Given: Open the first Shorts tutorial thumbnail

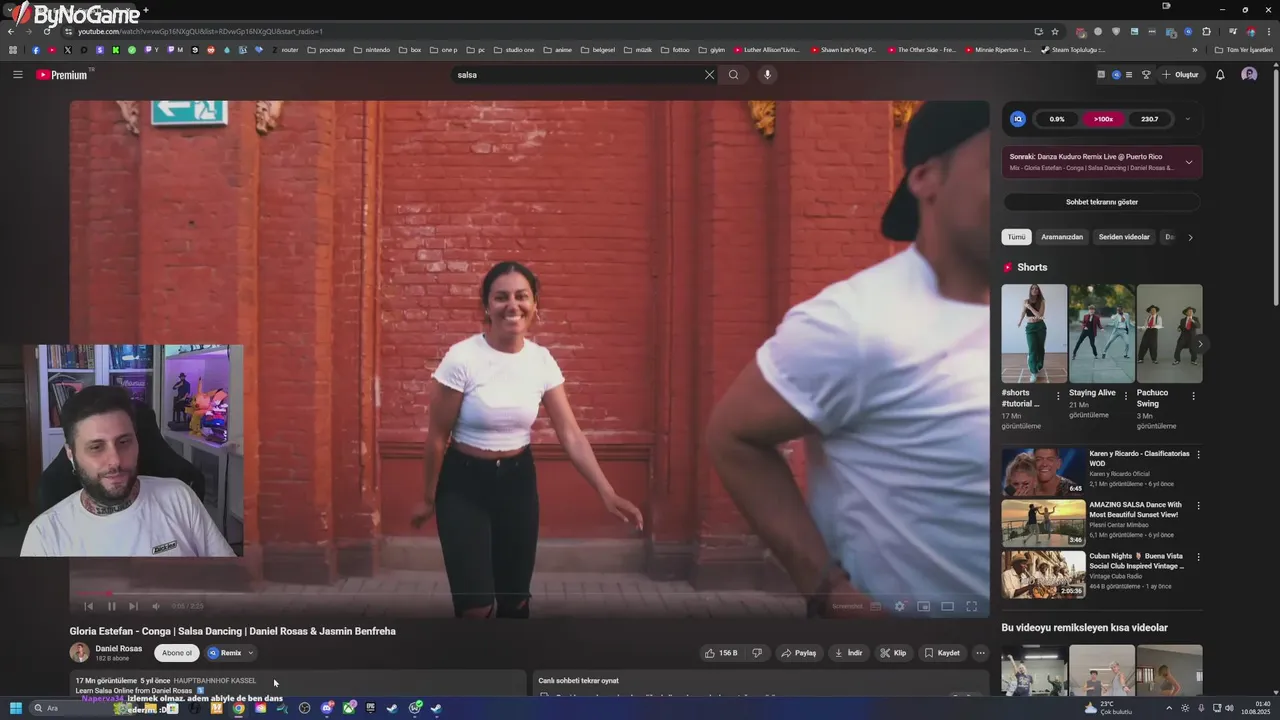Looking at the screenshot, I should click(1034, 333).
